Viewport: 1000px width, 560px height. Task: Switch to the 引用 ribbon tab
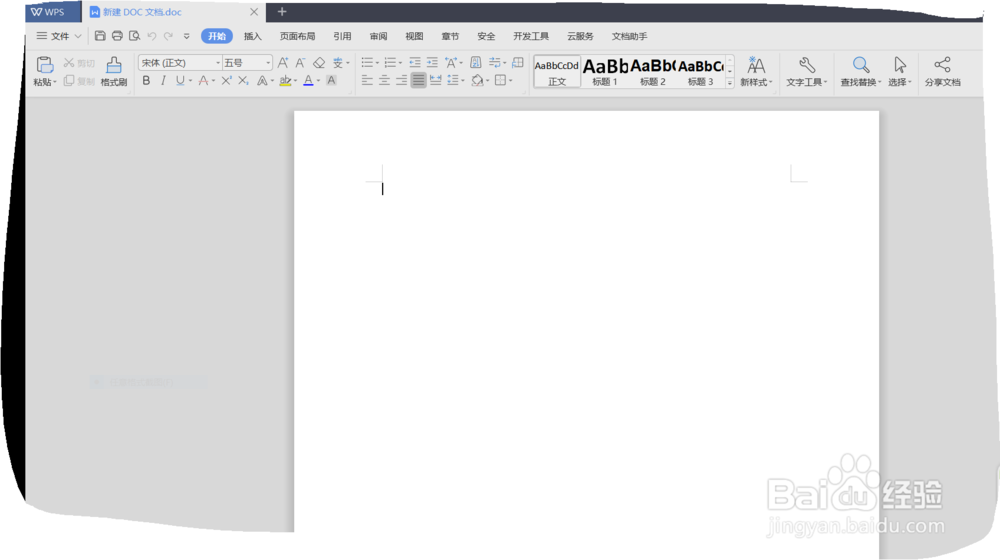tap(342, 36)
